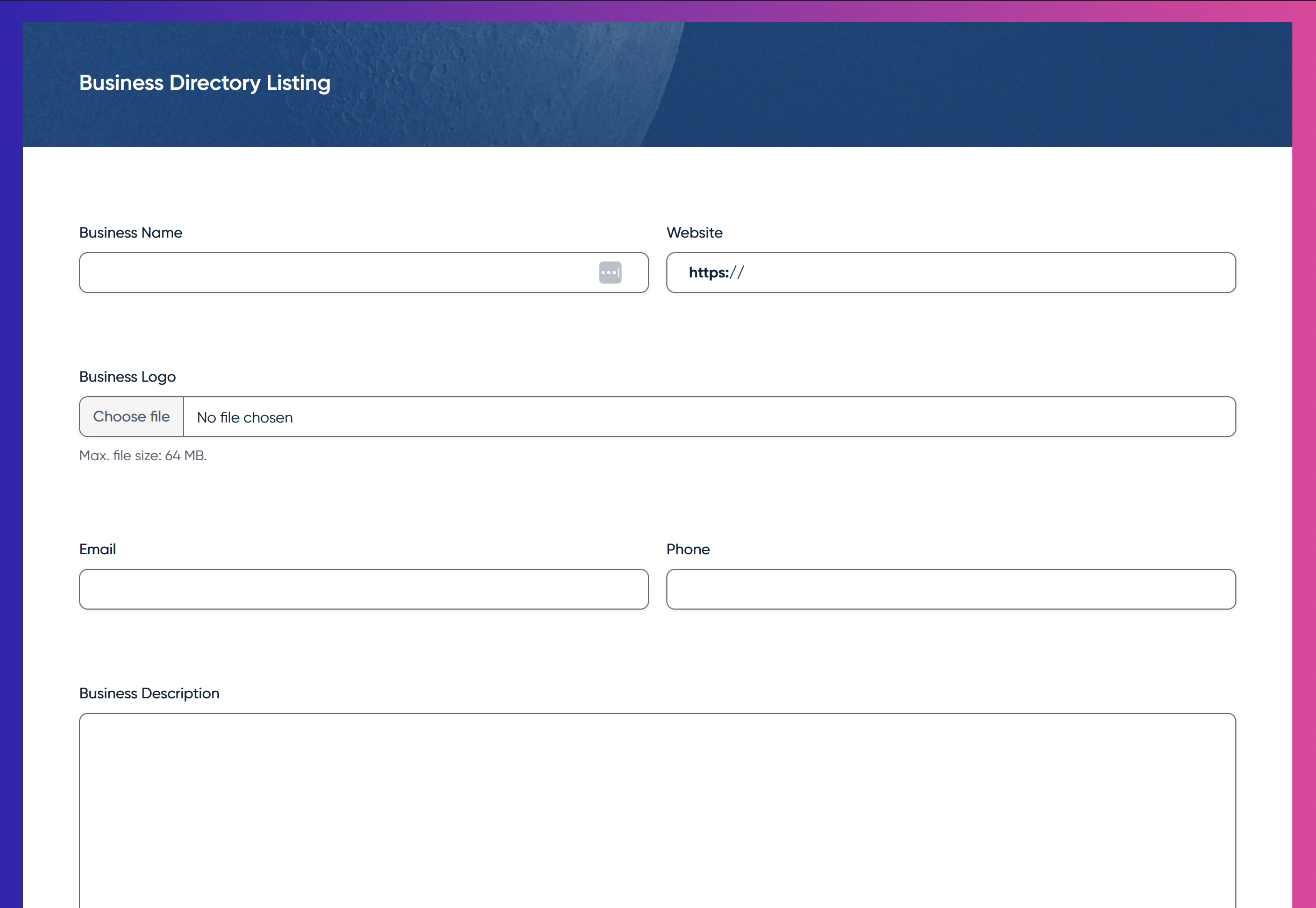Image resolution: width=1316 pixels, height=908 pixels.
Task: Click the pink gradient border on the right
Action: coord(1304,455)
